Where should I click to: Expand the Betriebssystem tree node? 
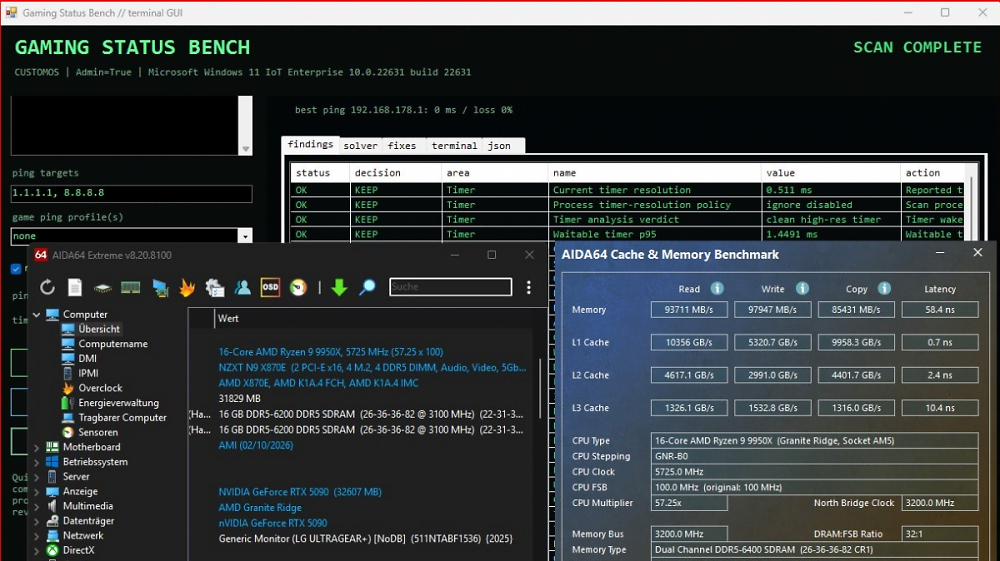(36, 462)
